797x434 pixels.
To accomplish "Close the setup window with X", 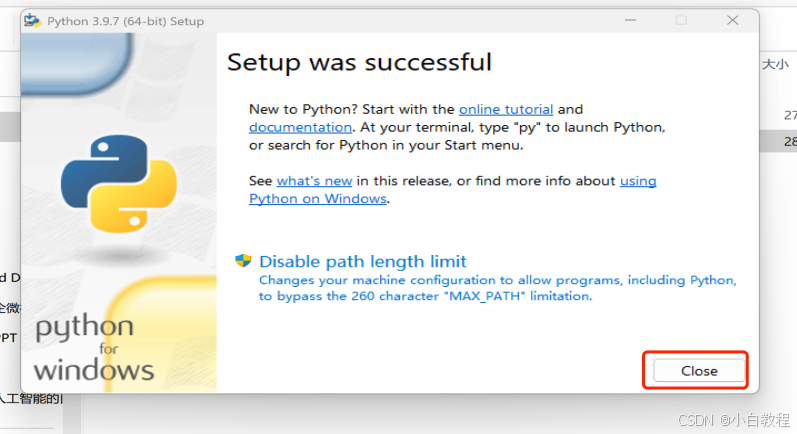I will 732,20.
